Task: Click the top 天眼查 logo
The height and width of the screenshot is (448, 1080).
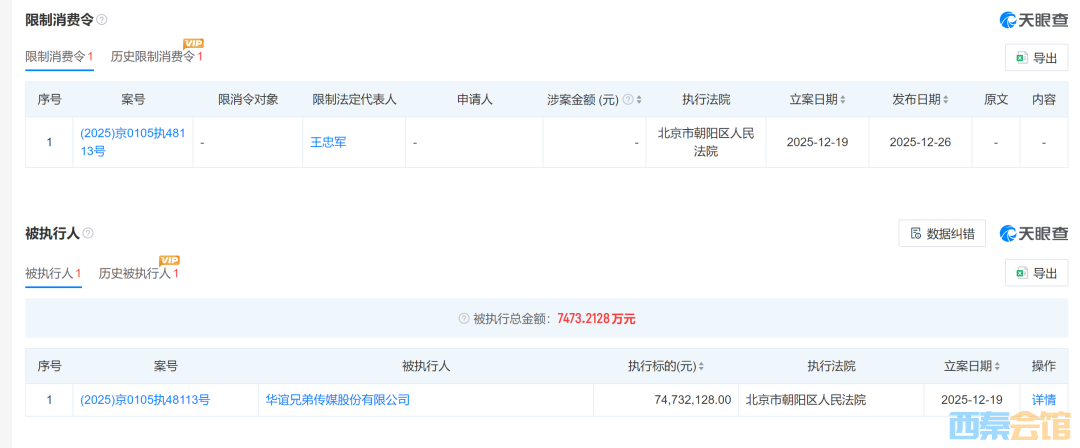Action: pos(1034,20)
